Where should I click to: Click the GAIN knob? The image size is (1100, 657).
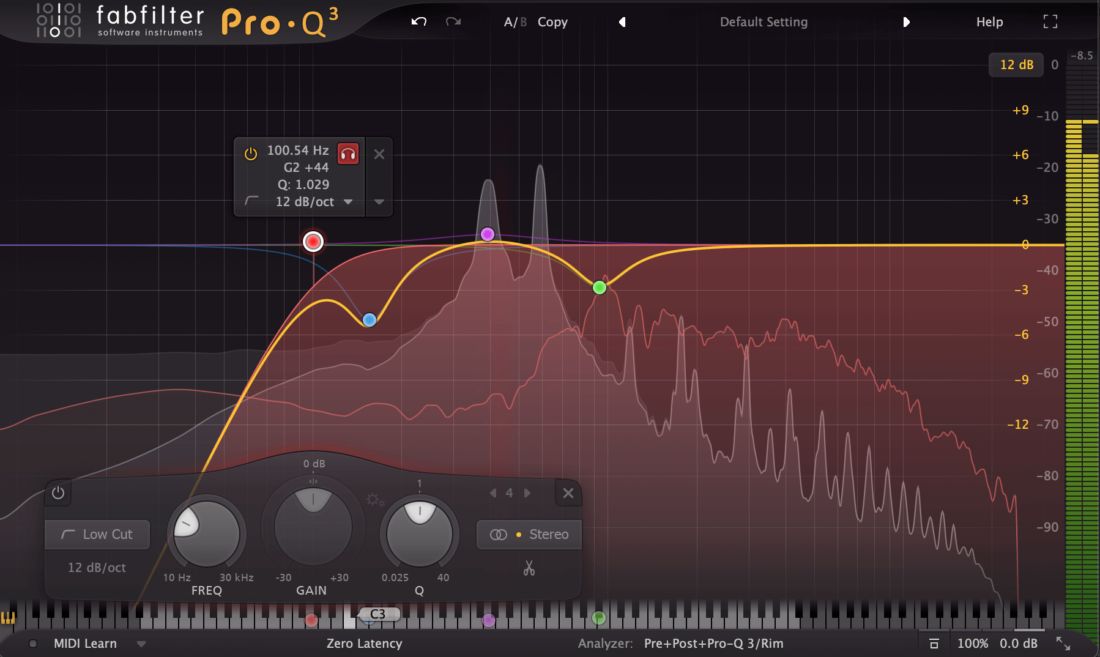point(312,526)
